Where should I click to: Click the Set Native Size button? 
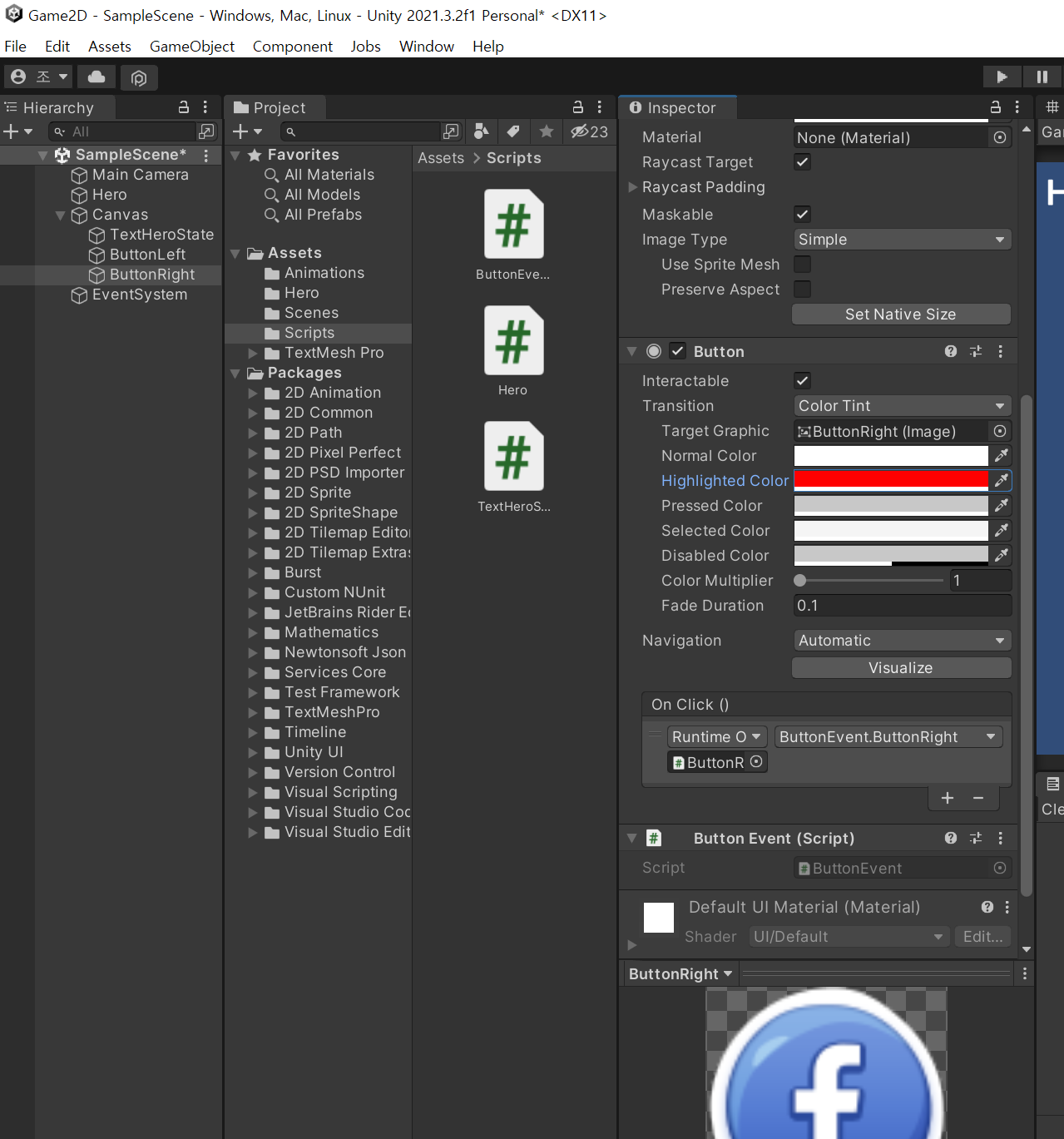(901, 314)
